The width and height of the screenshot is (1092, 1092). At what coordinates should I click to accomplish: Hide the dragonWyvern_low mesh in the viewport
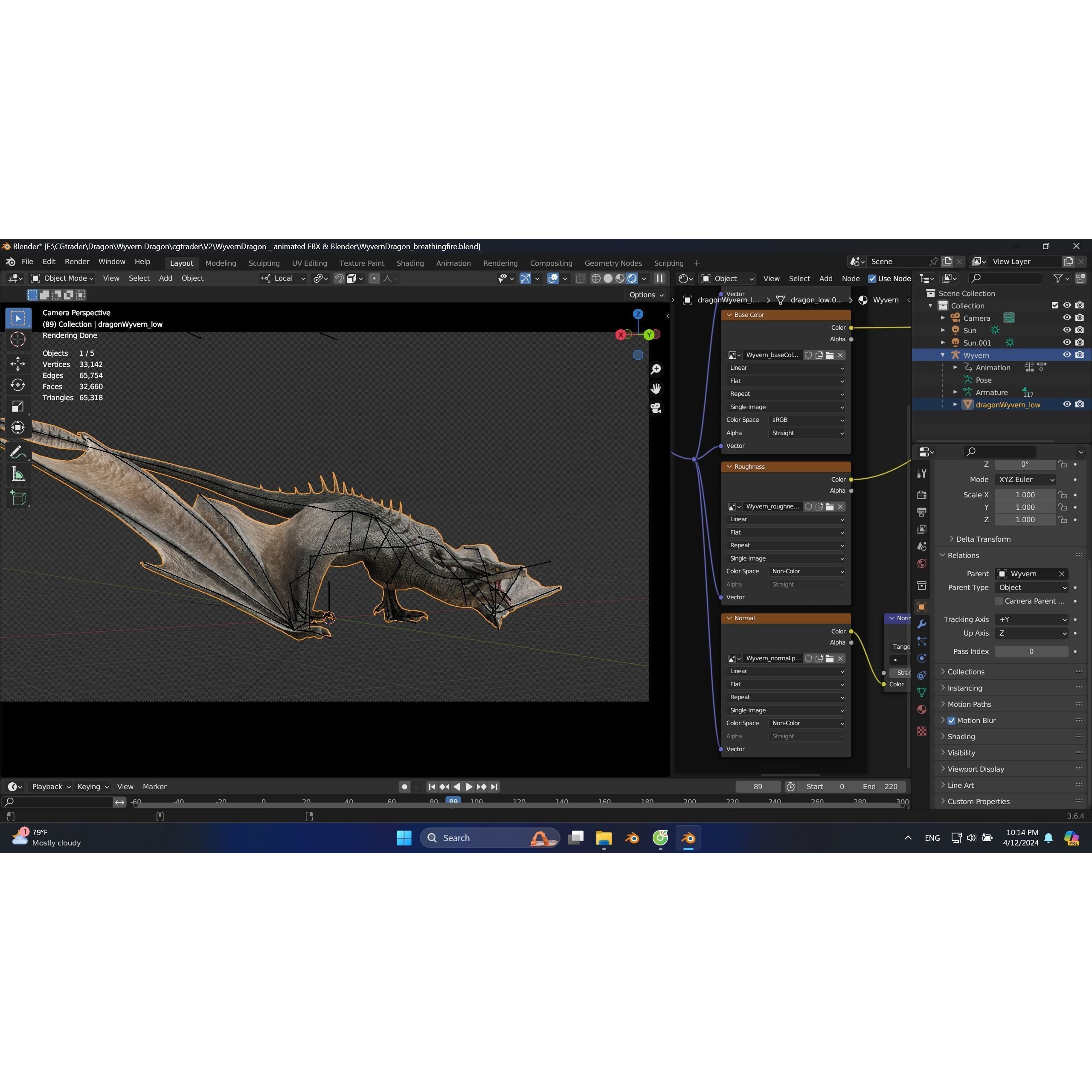1067,404
